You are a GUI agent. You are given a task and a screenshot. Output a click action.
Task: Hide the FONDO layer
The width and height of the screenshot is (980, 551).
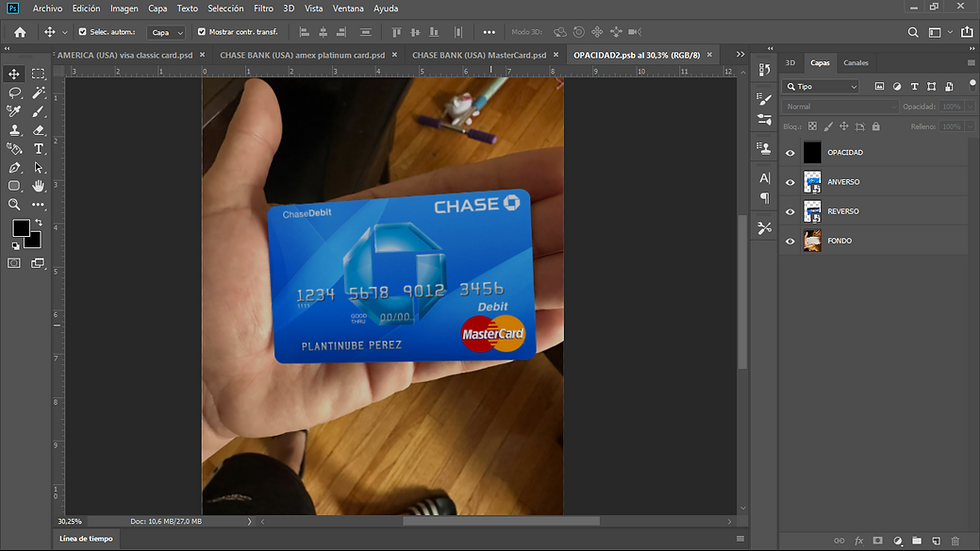click(x=790, y=241)
